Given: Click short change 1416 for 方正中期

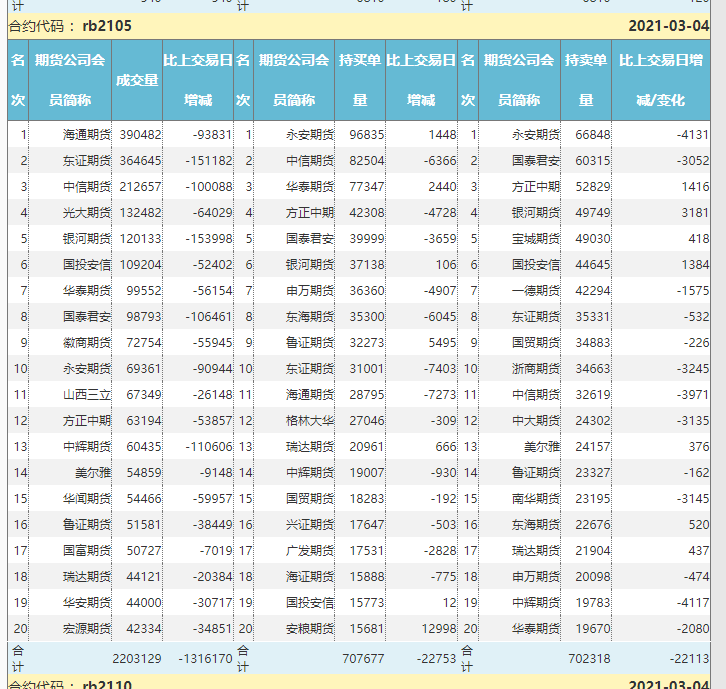Looking at the screenshot, I should click(695, 187).
